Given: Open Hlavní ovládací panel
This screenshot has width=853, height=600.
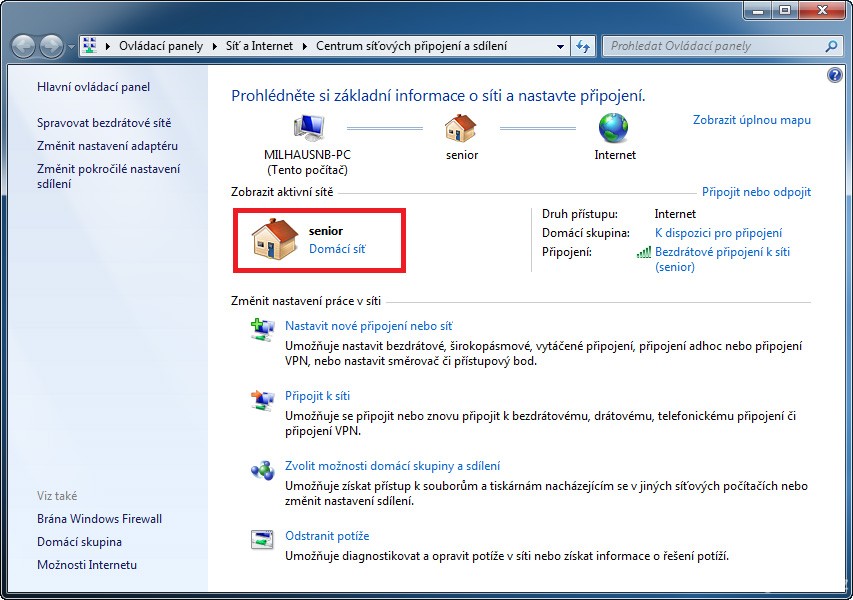Looking at the screenshot, I should (94, 86).
